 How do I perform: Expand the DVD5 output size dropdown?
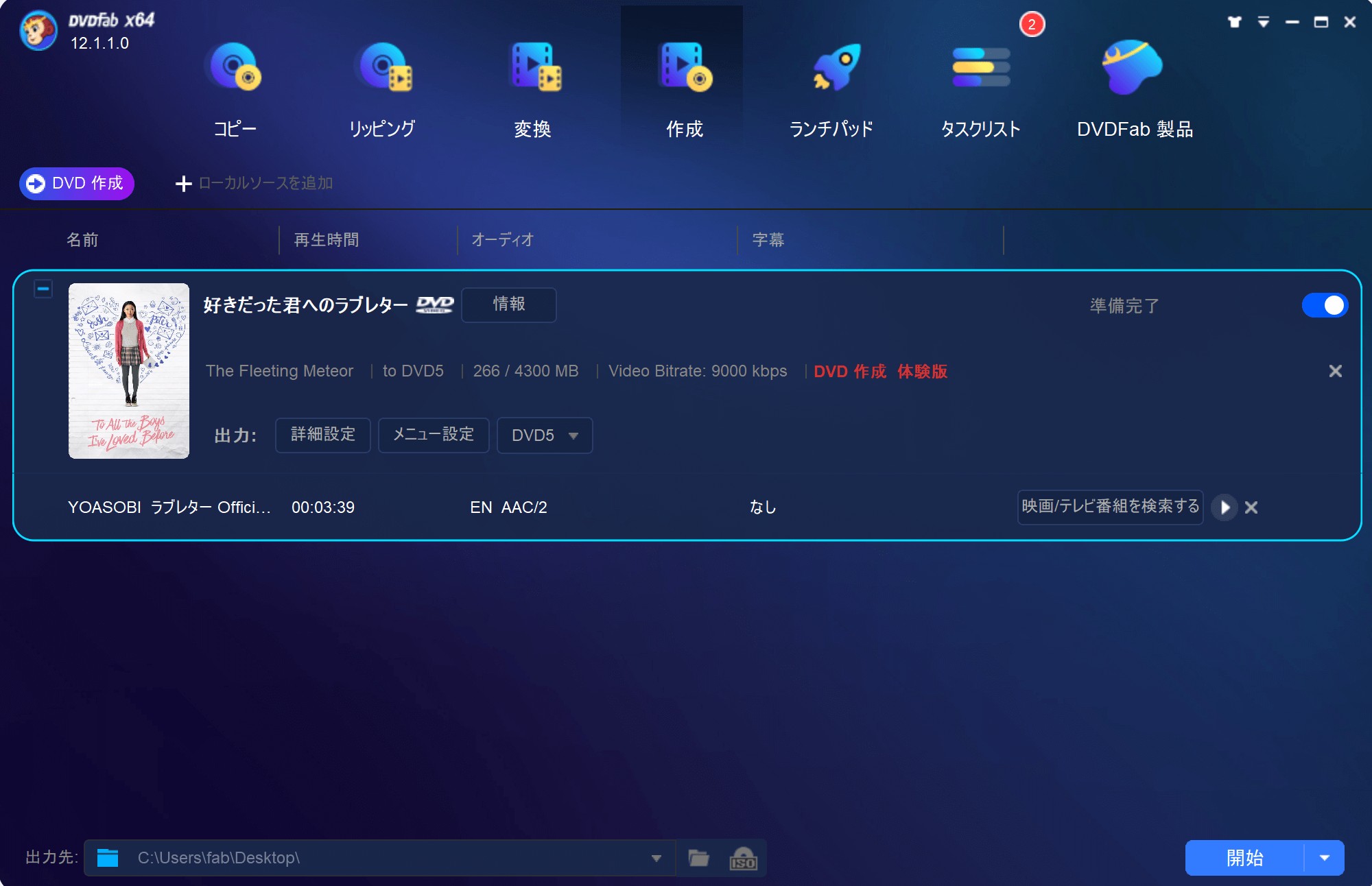545,435
